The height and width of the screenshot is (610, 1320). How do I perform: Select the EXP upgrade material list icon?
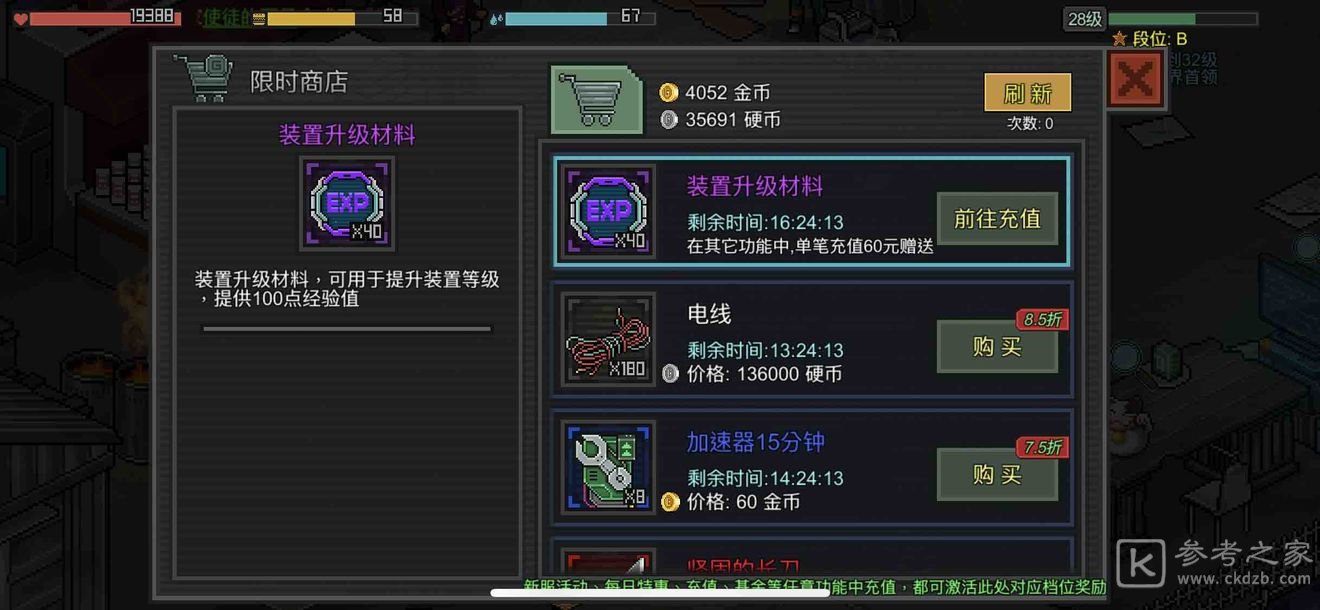click(608, 211)
